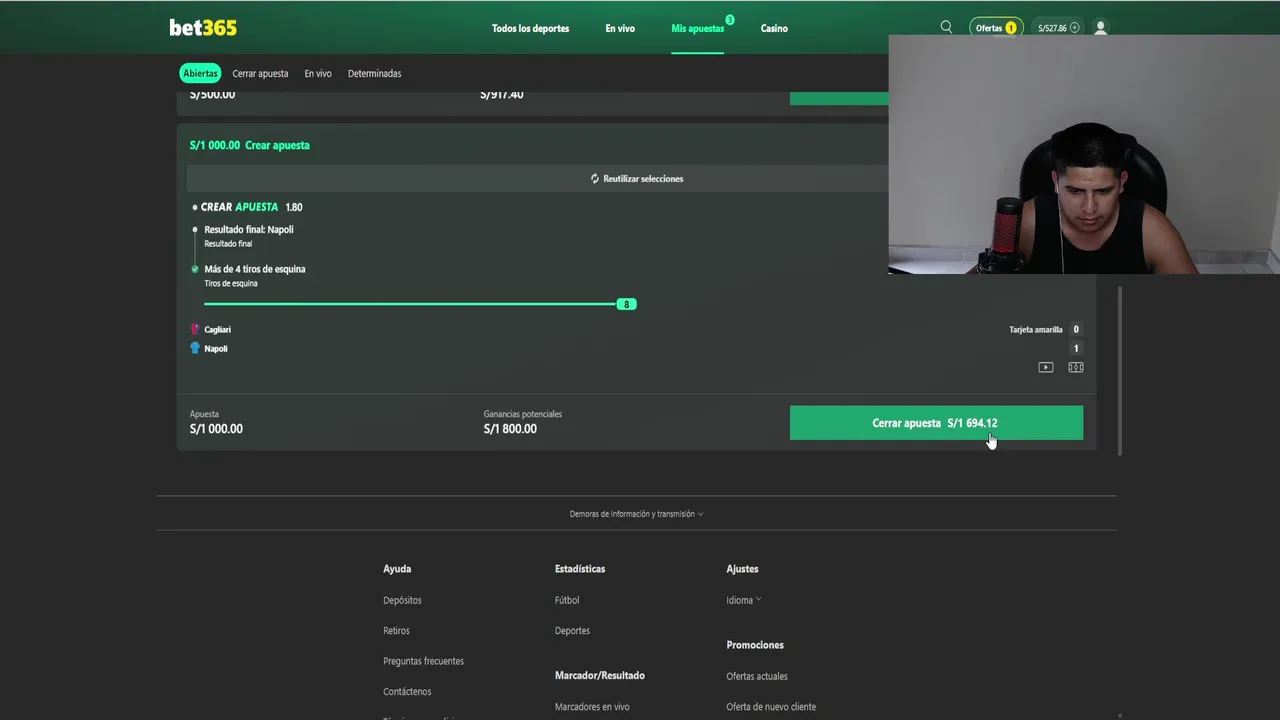Click the Tarjeta amarilla label
Screen dimensions: 1280x720
click(x=1036, y=329)
